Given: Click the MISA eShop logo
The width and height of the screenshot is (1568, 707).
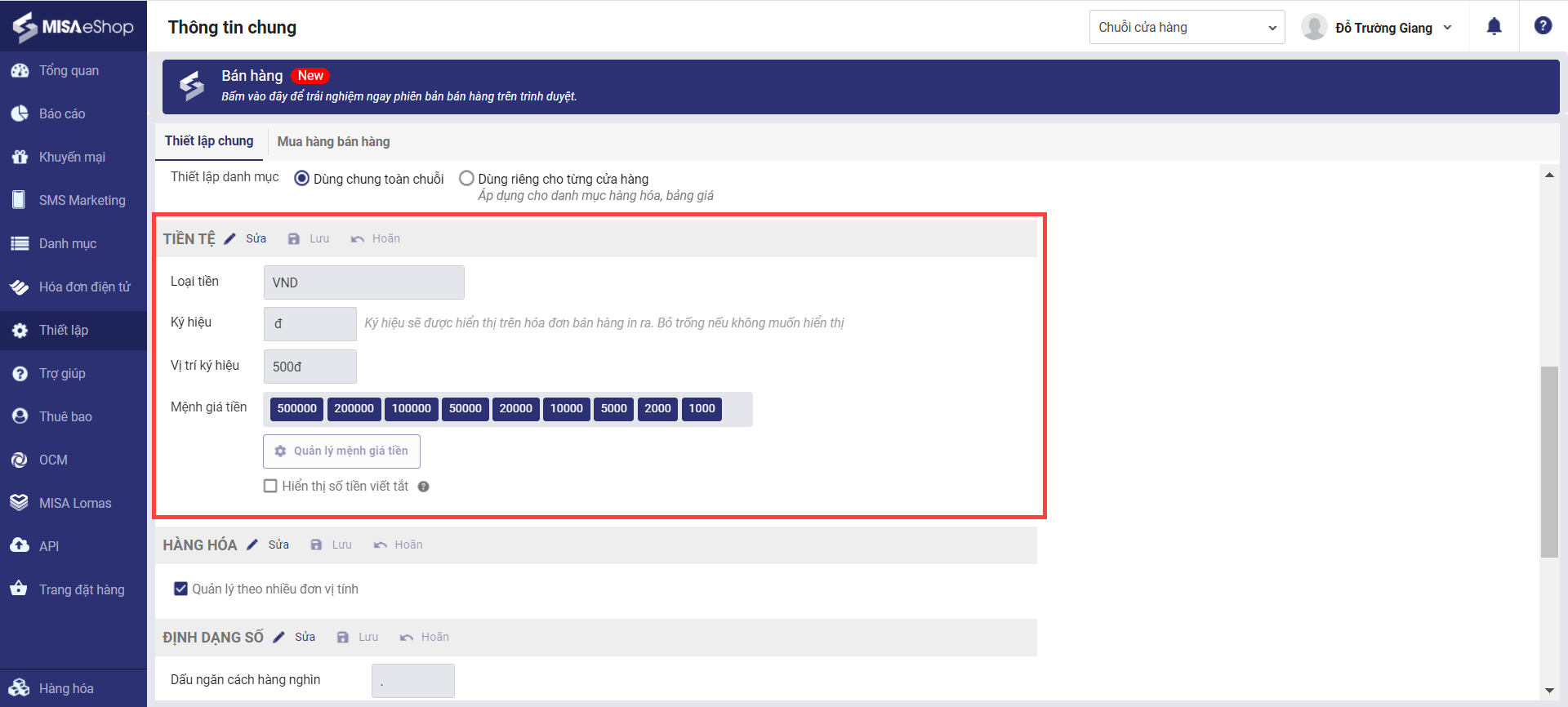Looking at the screenshot, I should coord(73,27).
